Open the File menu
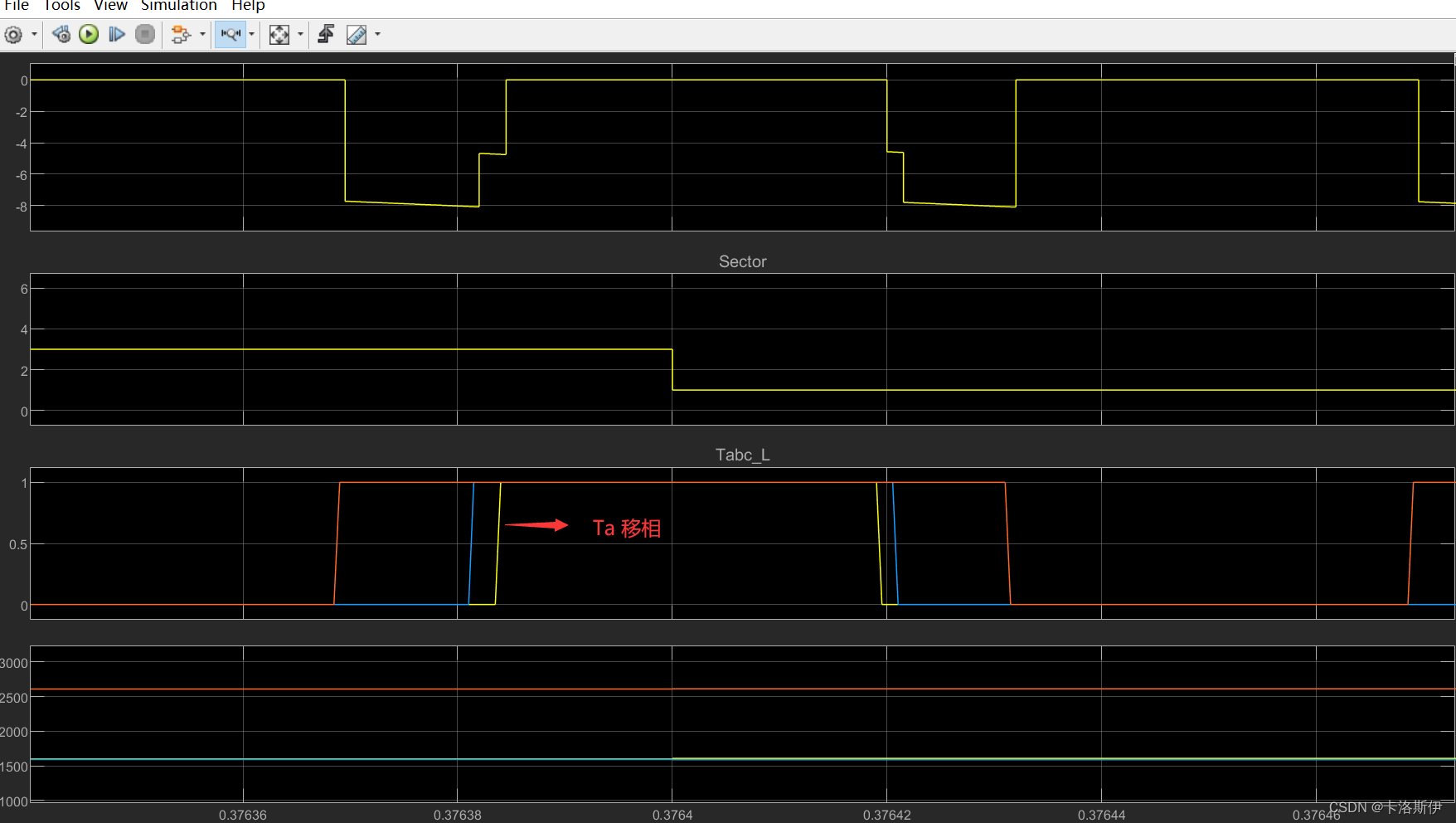 click(x=17, y=6)
